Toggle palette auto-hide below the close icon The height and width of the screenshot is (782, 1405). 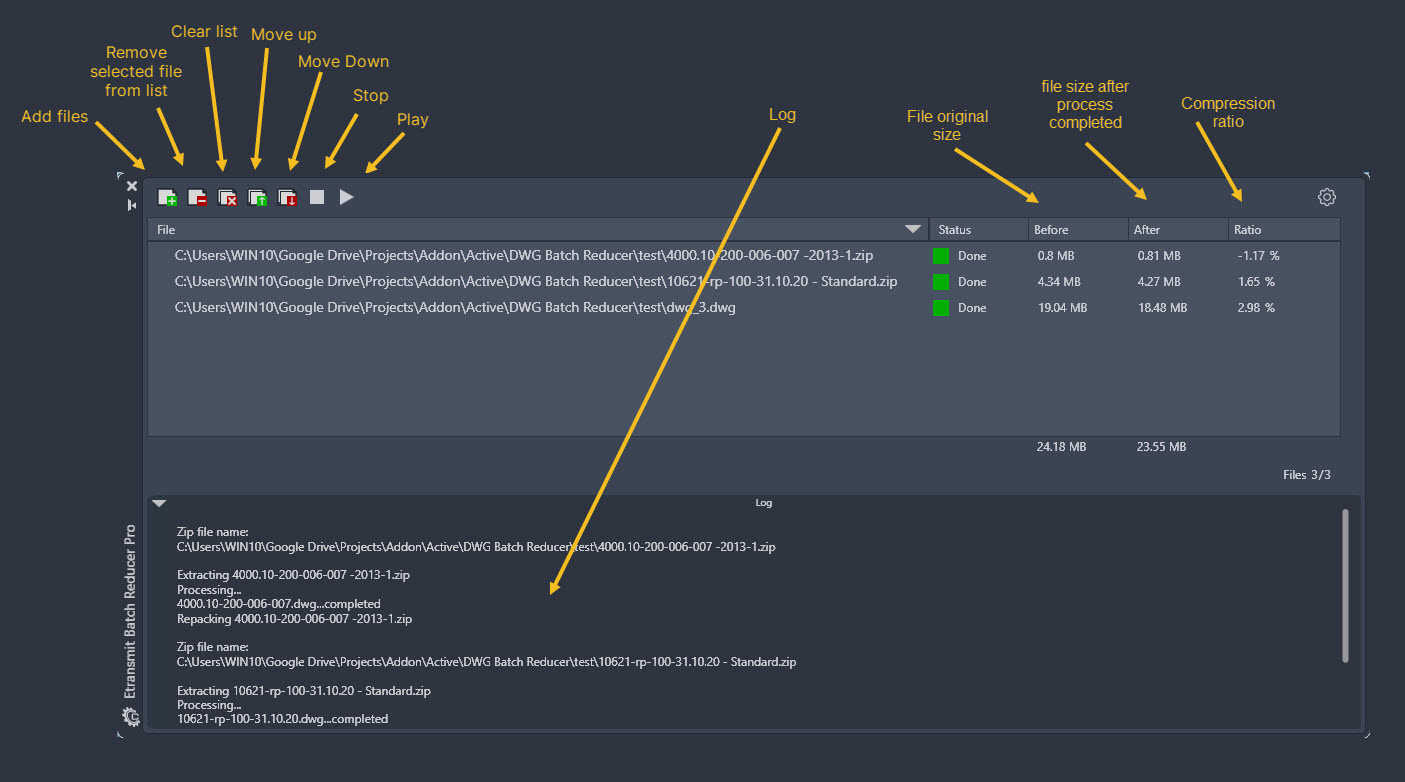pos(132,205)
